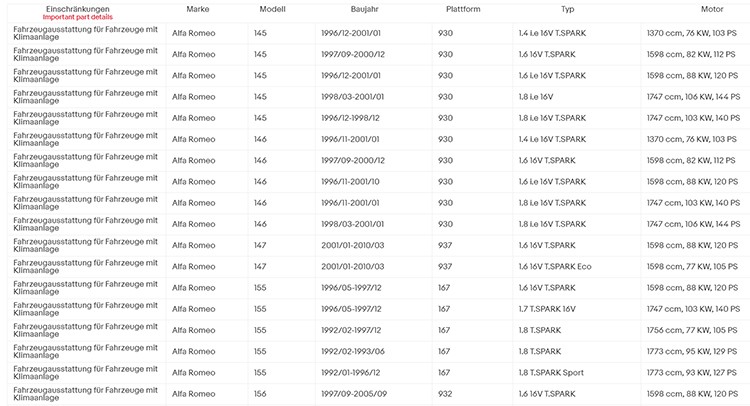
Task: Click the Motor column header
Action: coord(712,9)
